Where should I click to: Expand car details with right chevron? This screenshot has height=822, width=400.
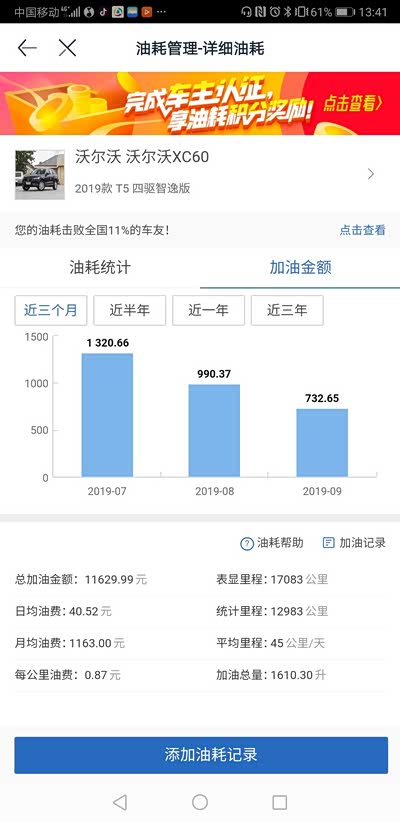click(x=371, y=174)
